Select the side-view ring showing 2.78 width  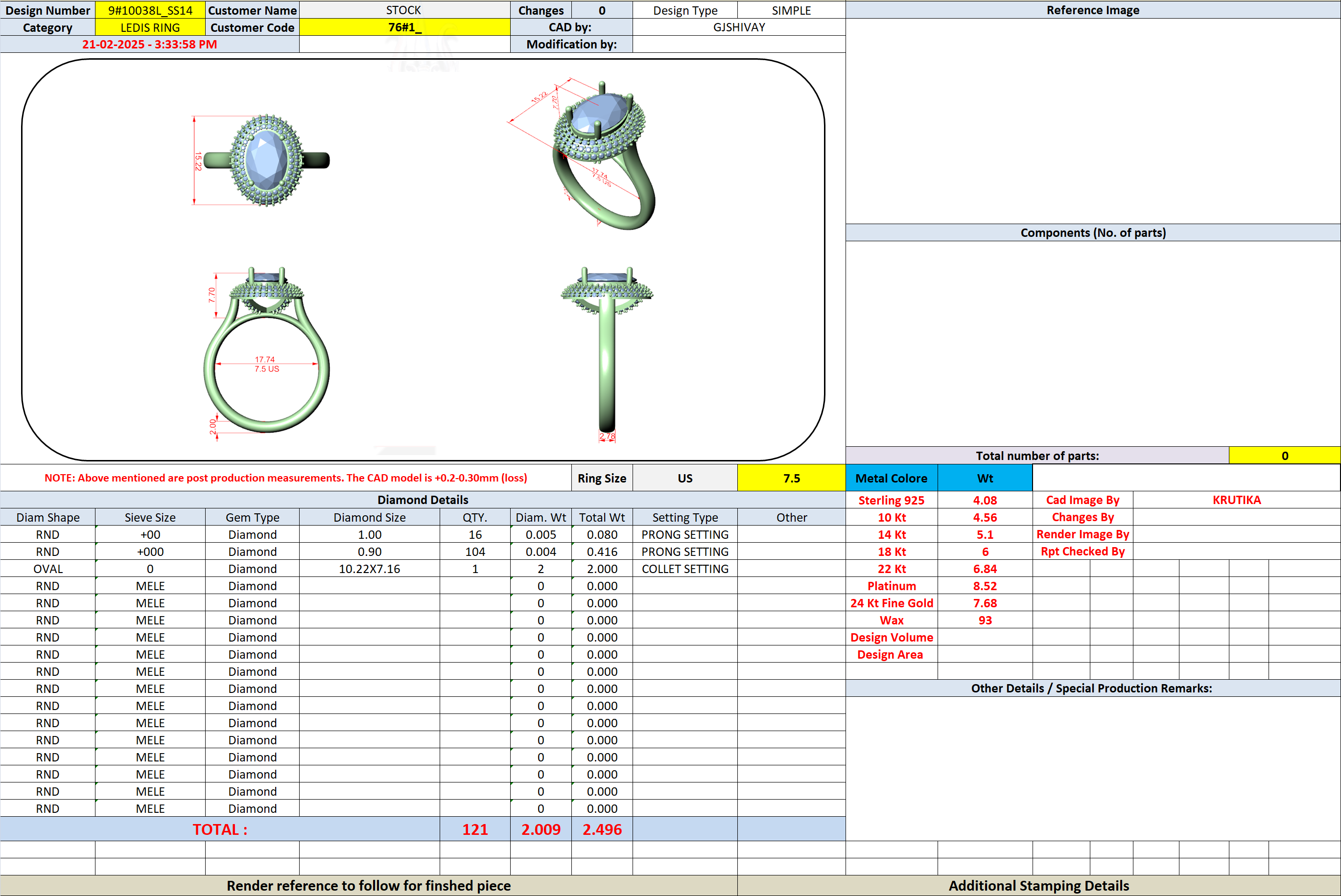pyautogui.click(x=607, y=354)
